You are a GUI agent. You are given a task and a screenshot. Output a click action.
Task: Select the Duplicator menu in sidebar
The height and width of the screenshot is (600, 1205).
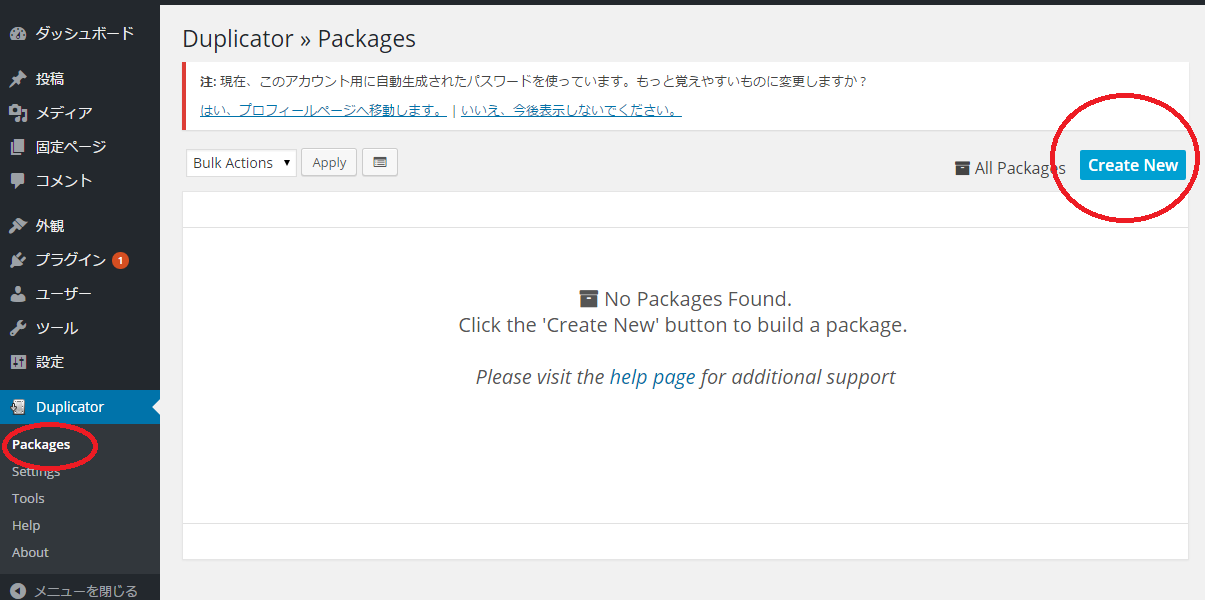(x=70, y=407)
